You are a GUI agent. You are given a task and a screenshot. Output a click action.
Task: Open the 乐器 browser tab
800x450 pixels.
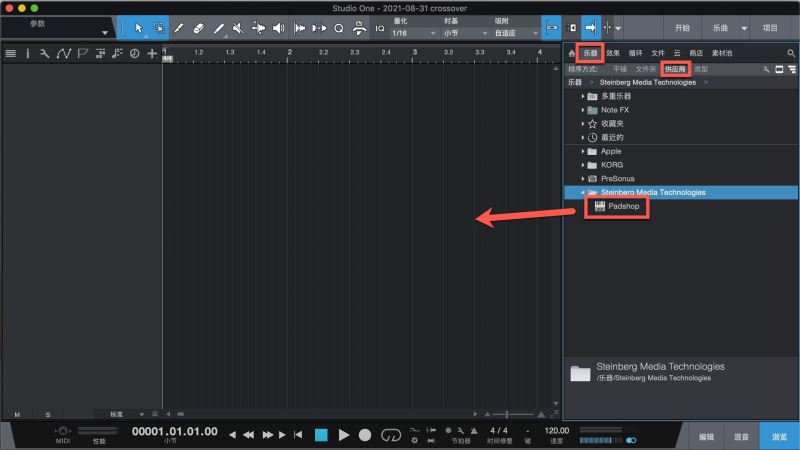[590, 53]
